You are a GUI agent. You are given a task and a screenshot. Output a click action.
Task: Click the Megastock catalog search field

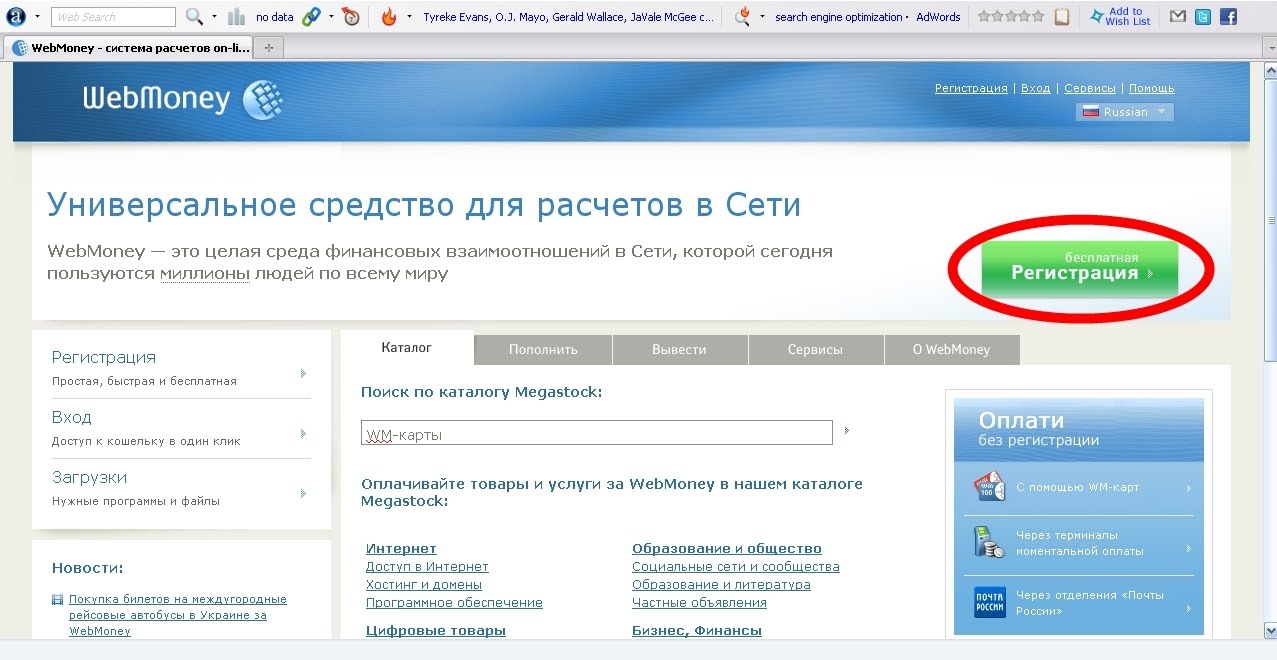coord(597,433)
